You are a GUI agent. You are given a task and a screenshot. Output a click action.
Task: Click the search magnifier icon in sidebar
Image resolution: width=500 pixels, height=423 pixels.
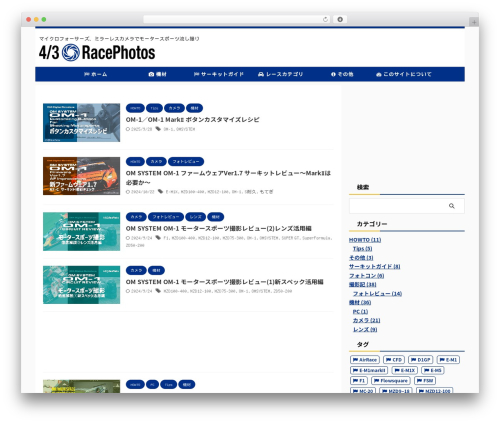click(x=451, y=206)
